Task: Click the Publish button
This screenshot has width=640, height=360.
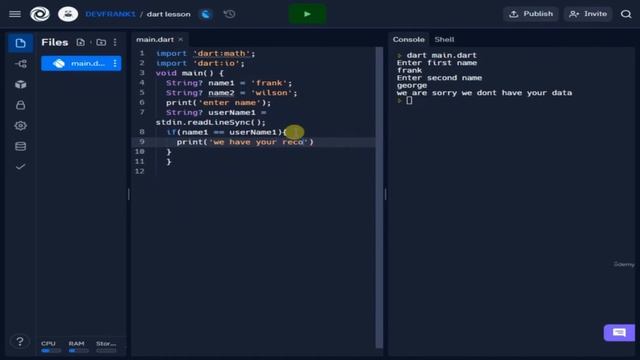Action: click(x=531, y=14)
